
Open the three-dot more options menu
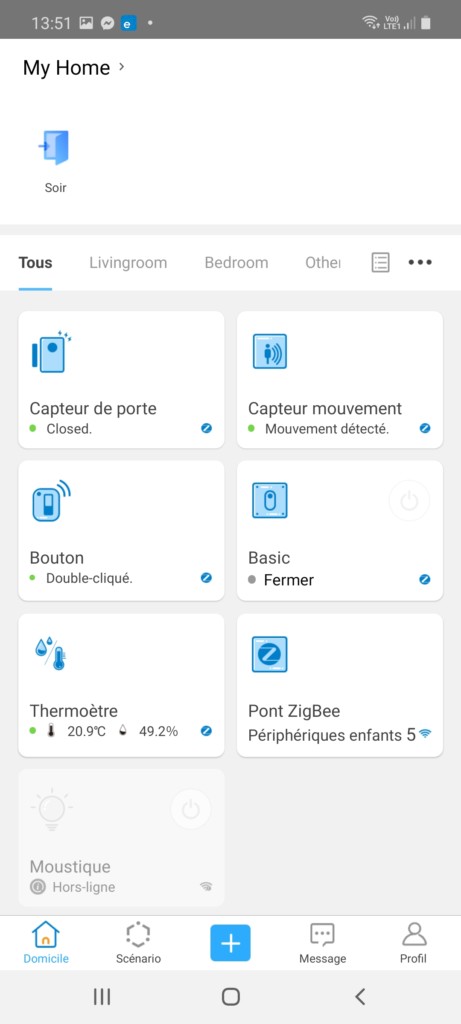tap(420, 263)
